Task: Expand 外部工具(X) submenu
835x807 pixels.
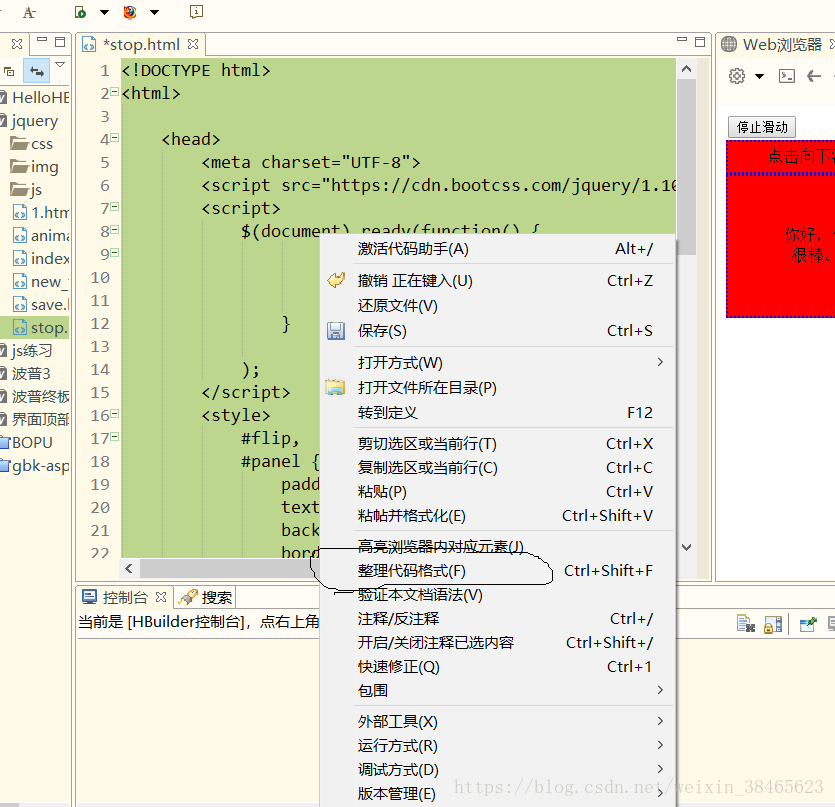Action: [x=498, y=722]
